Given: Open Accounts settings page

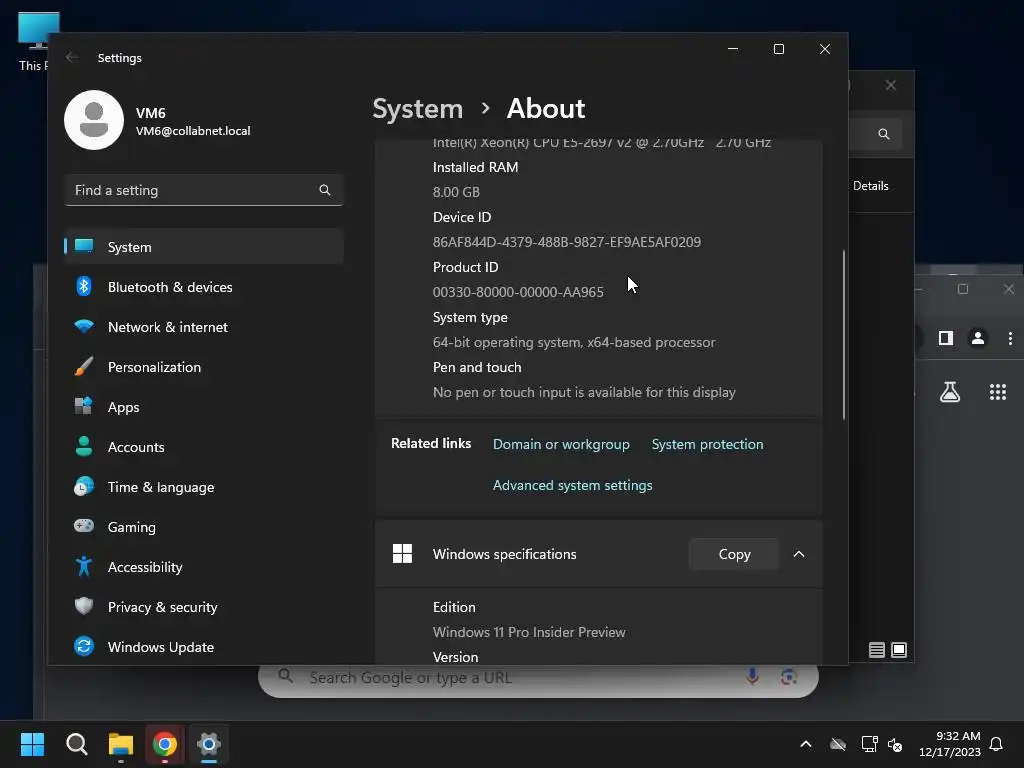Looking at the screenshot, I should coord(204,447).
